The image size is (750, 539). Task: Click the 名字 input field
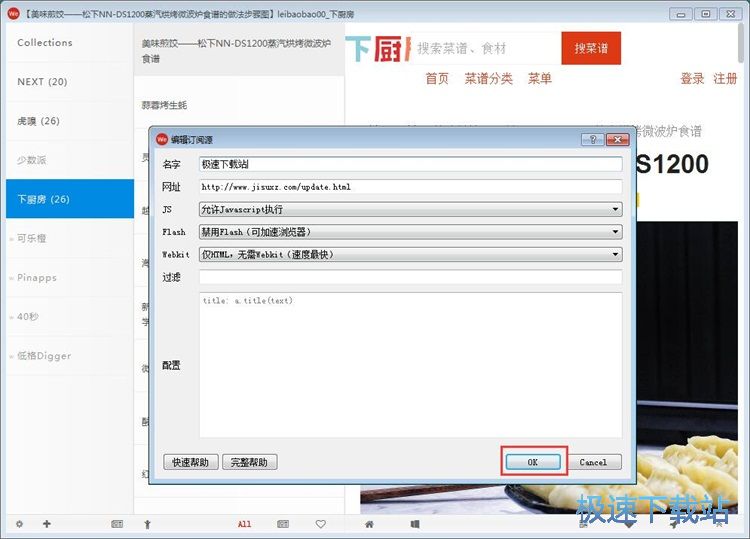410,164
